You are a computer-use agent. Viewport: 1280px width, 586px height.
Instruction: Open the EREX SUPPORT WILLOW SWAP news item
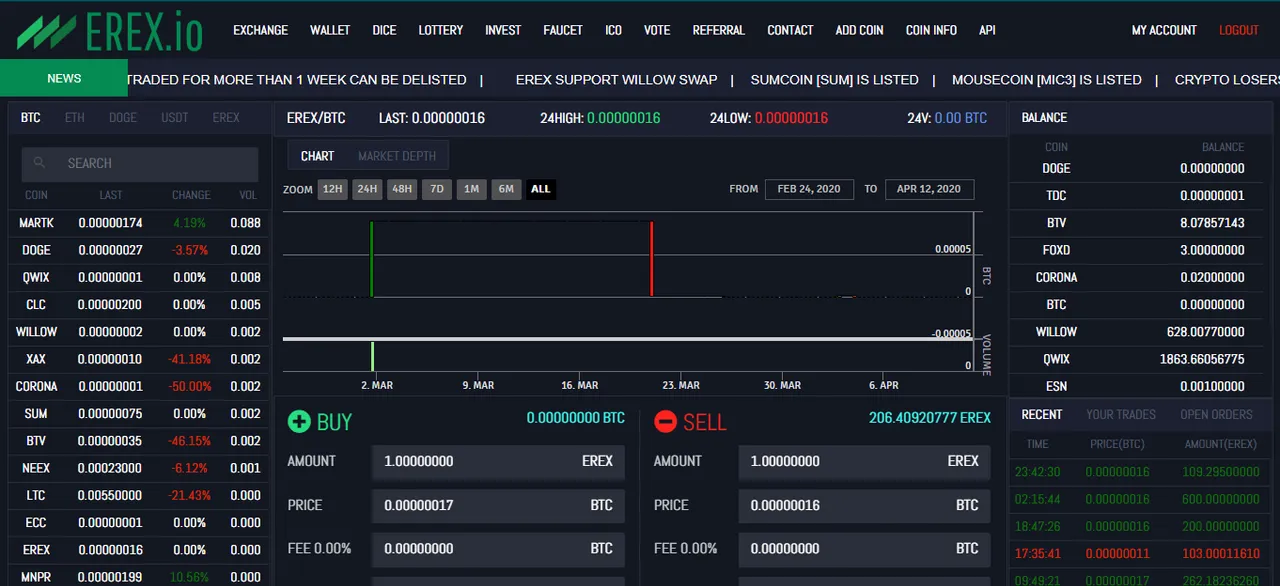point(616,79)
